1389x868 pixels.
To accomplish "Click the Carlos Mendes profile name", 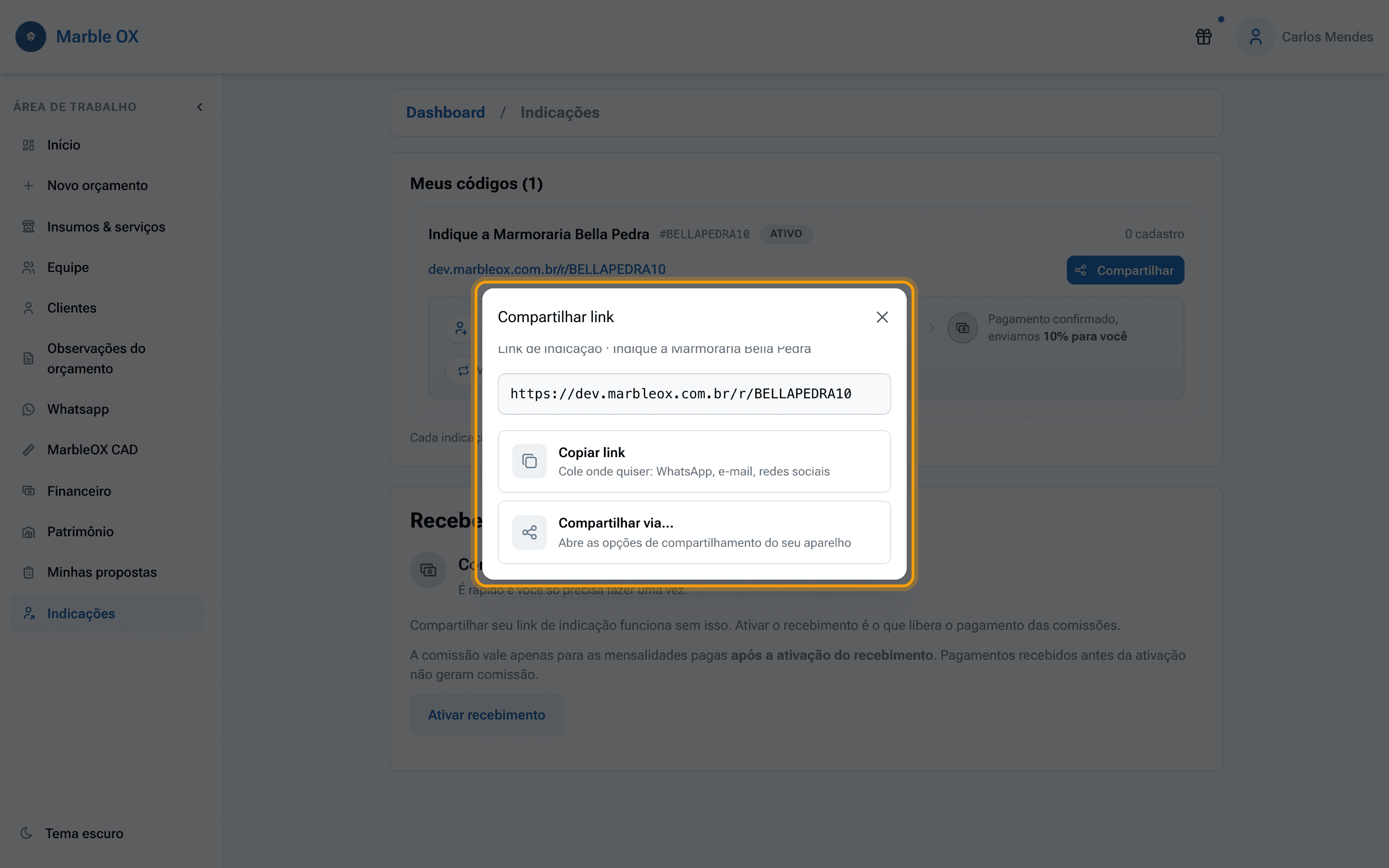I will point(1327,37).
